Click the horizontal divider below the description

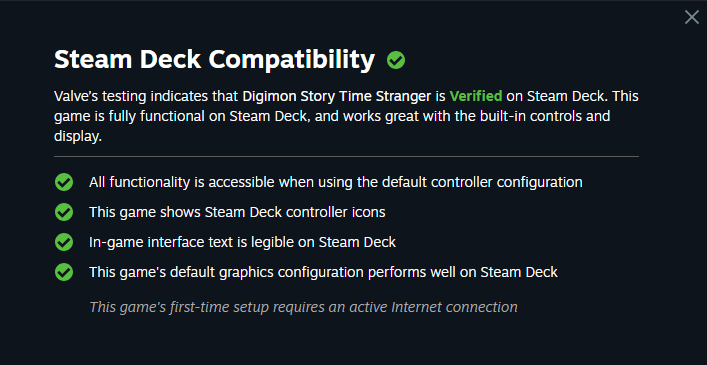[x=346, y=156]
